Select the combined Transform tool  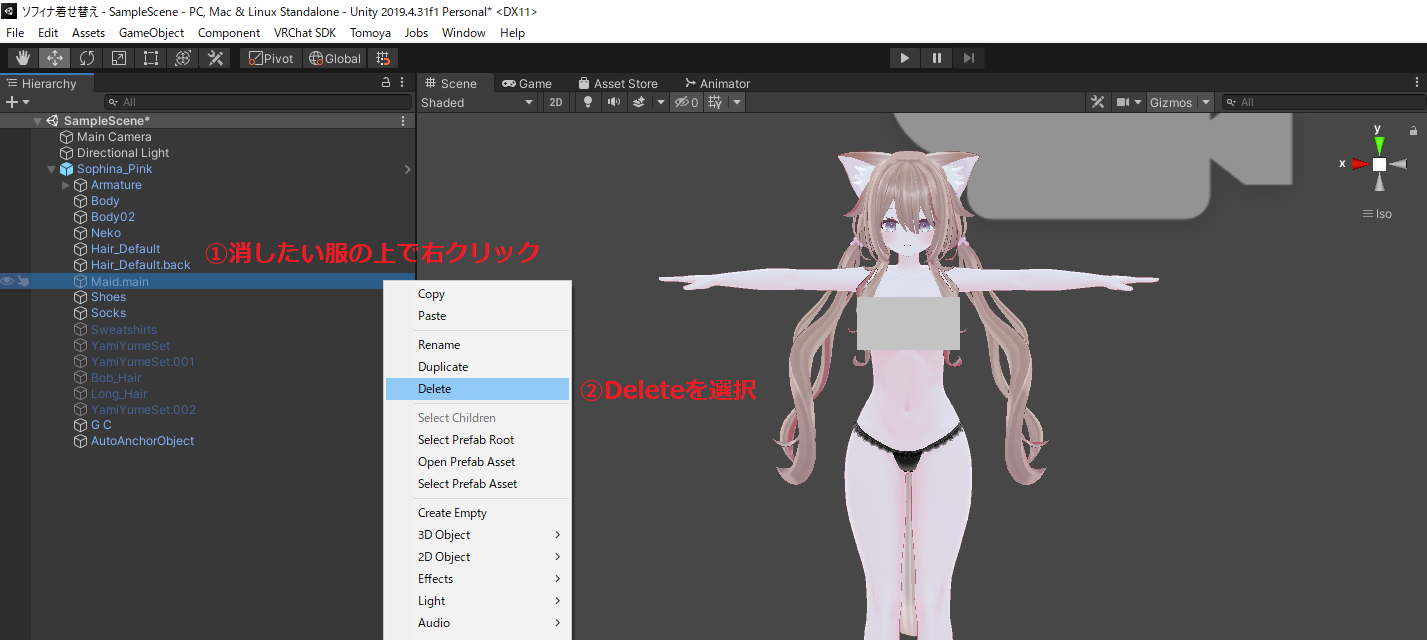point(183,58)
